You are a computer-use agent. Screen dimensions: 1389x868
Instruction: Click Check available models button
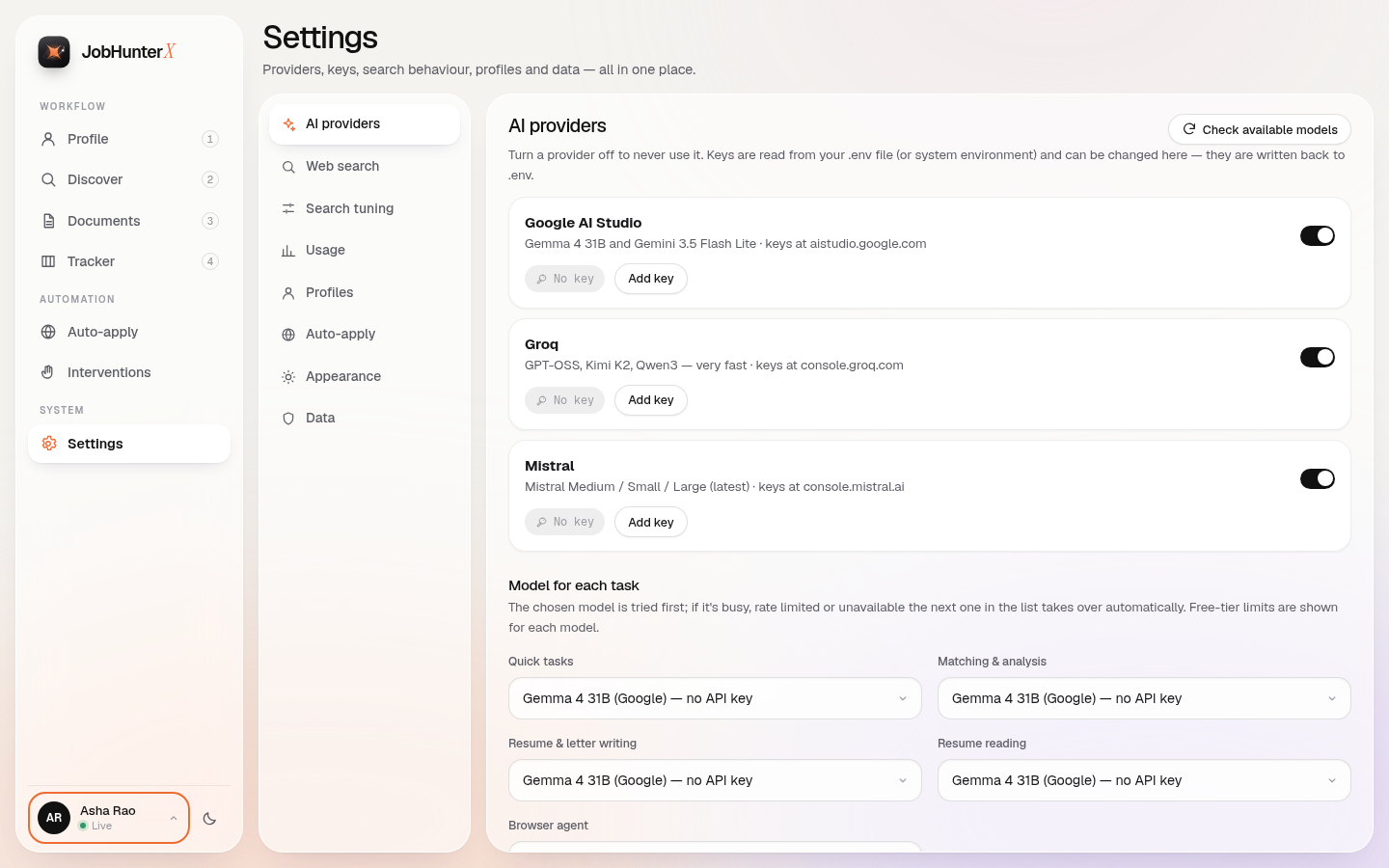coord(1260,129)
